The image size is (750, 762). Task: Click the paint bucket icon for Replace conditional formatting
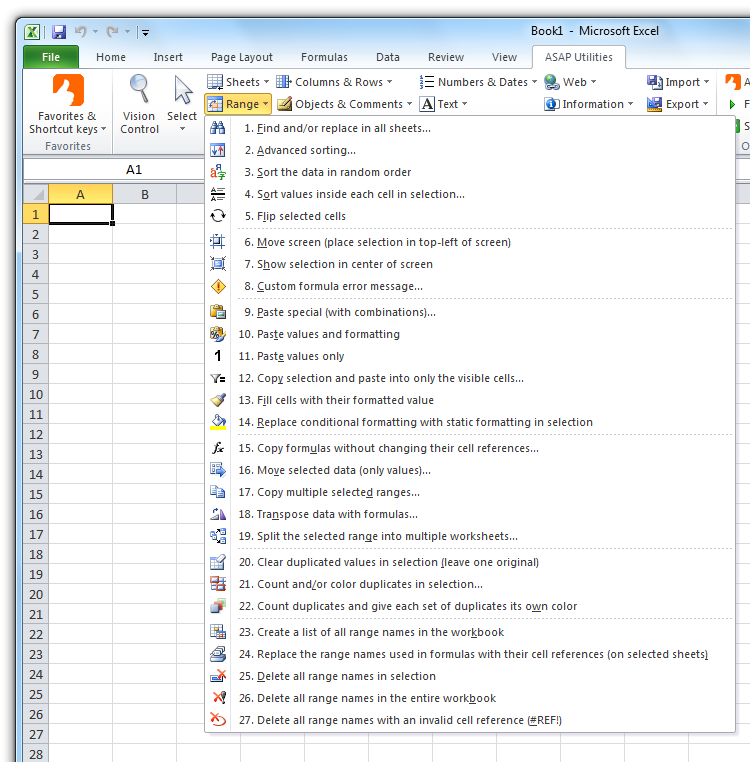[x=218, y=422]
